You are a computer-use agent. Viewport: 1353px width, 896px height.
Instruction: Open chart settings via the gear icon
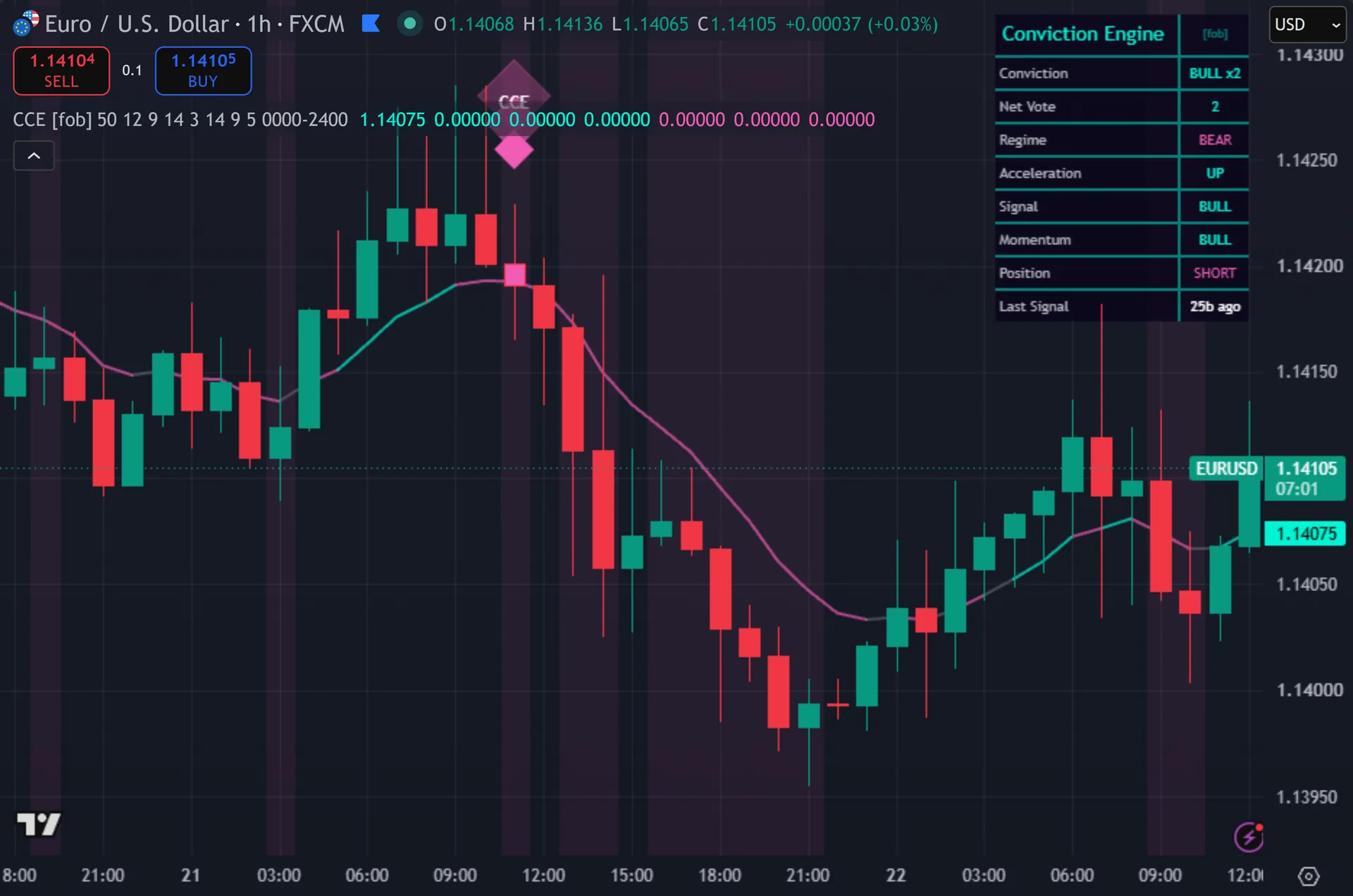1309,876
